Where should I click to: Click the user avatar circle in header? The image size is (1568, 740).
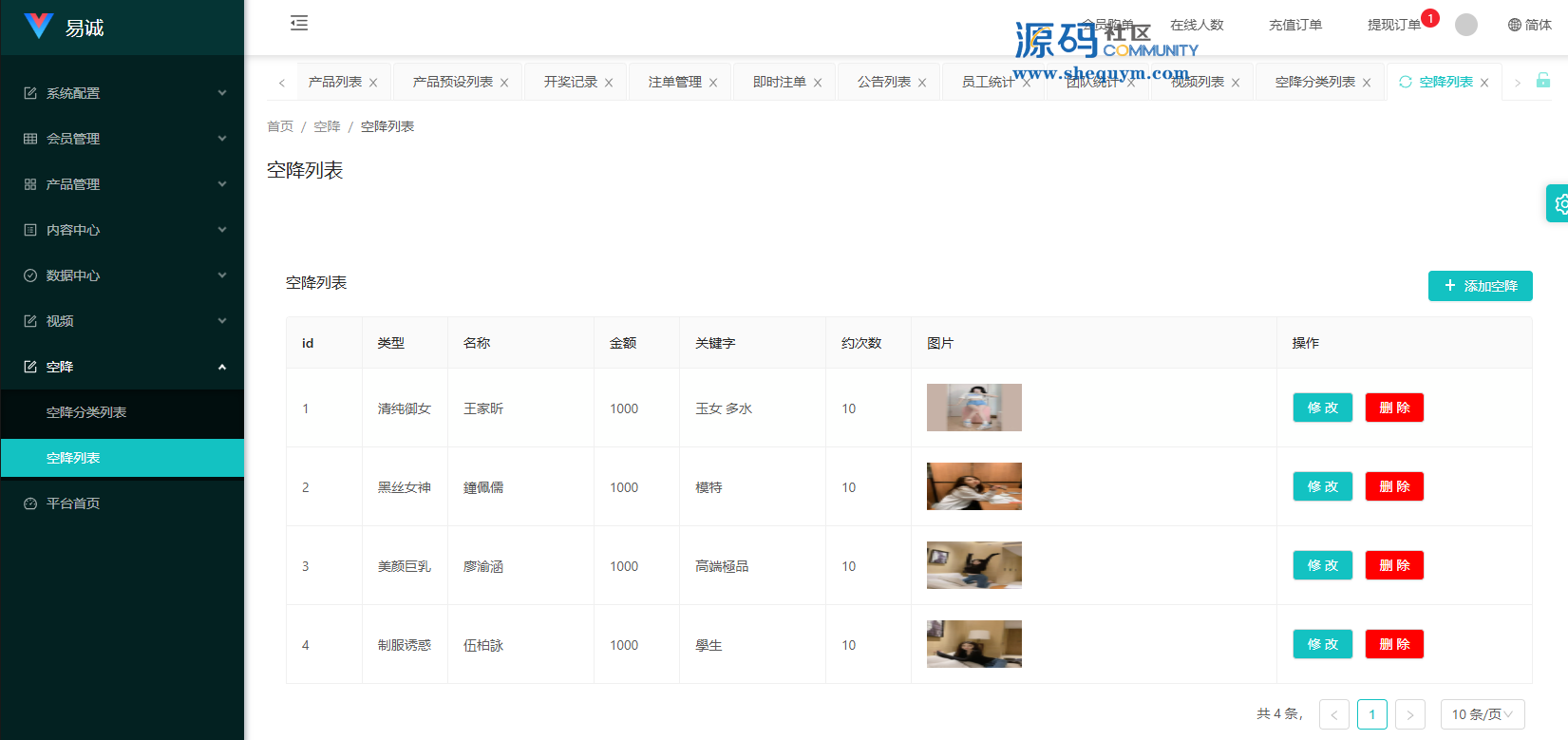(x=1466, y=25)
